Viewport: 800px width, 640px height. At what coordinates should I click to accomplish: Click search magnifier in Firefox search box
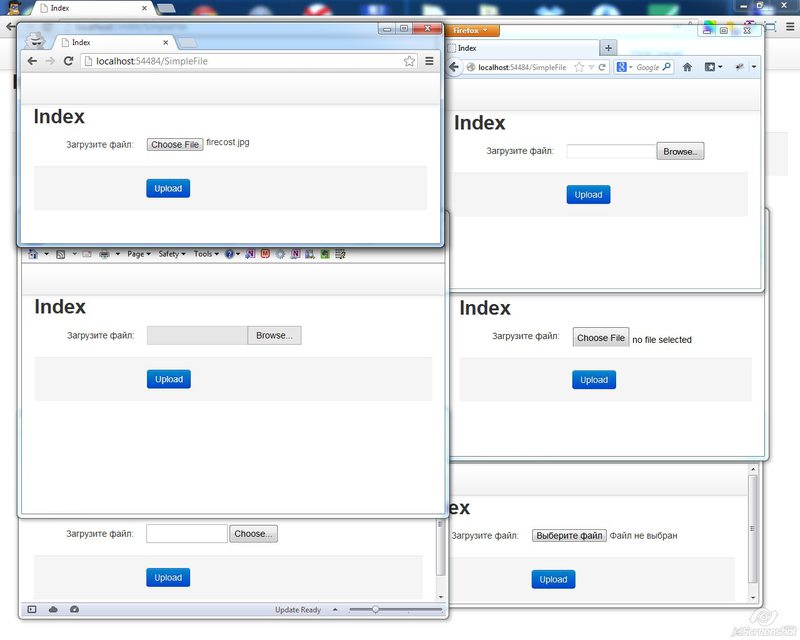click(x=666, y=67)
